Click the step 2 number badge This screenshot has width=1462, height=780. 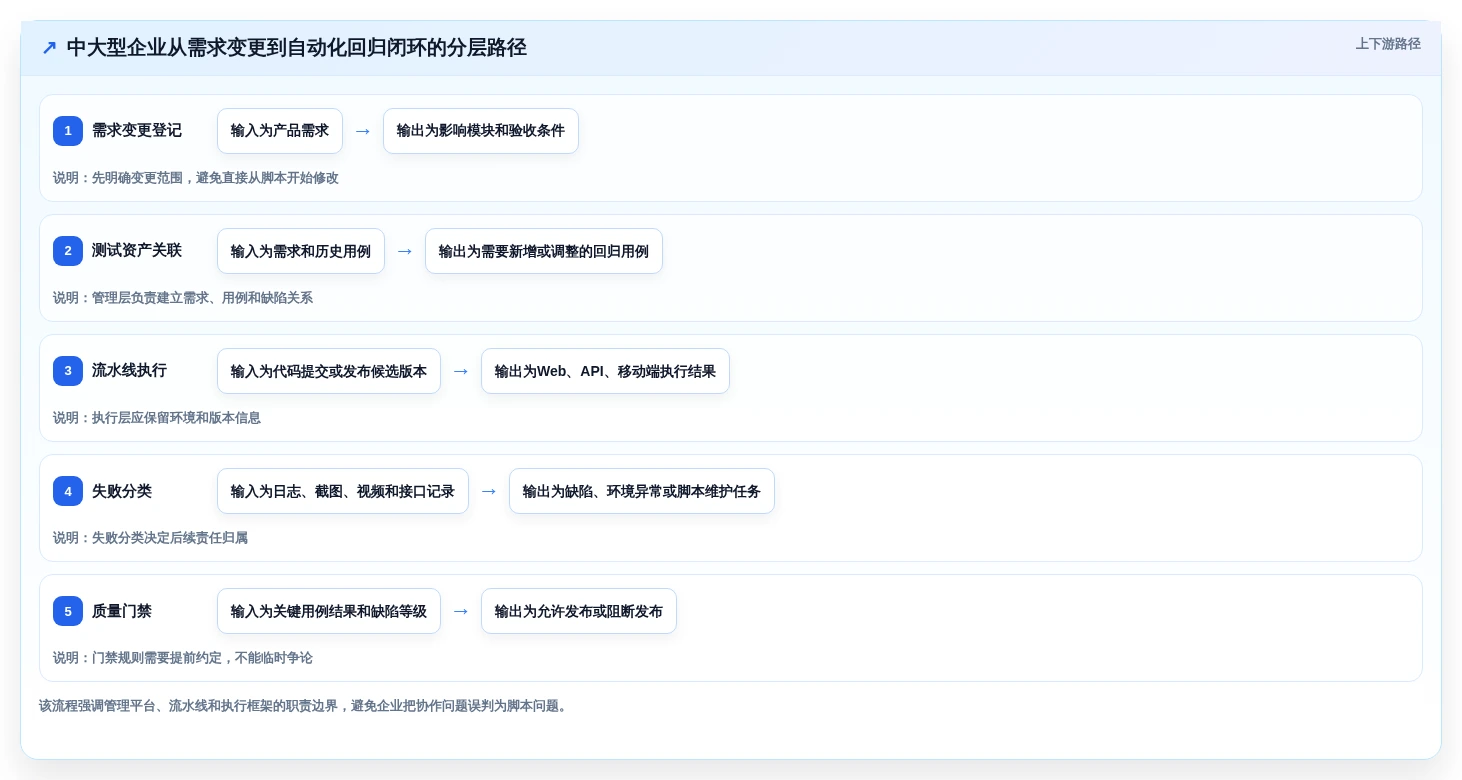(68, 251)
